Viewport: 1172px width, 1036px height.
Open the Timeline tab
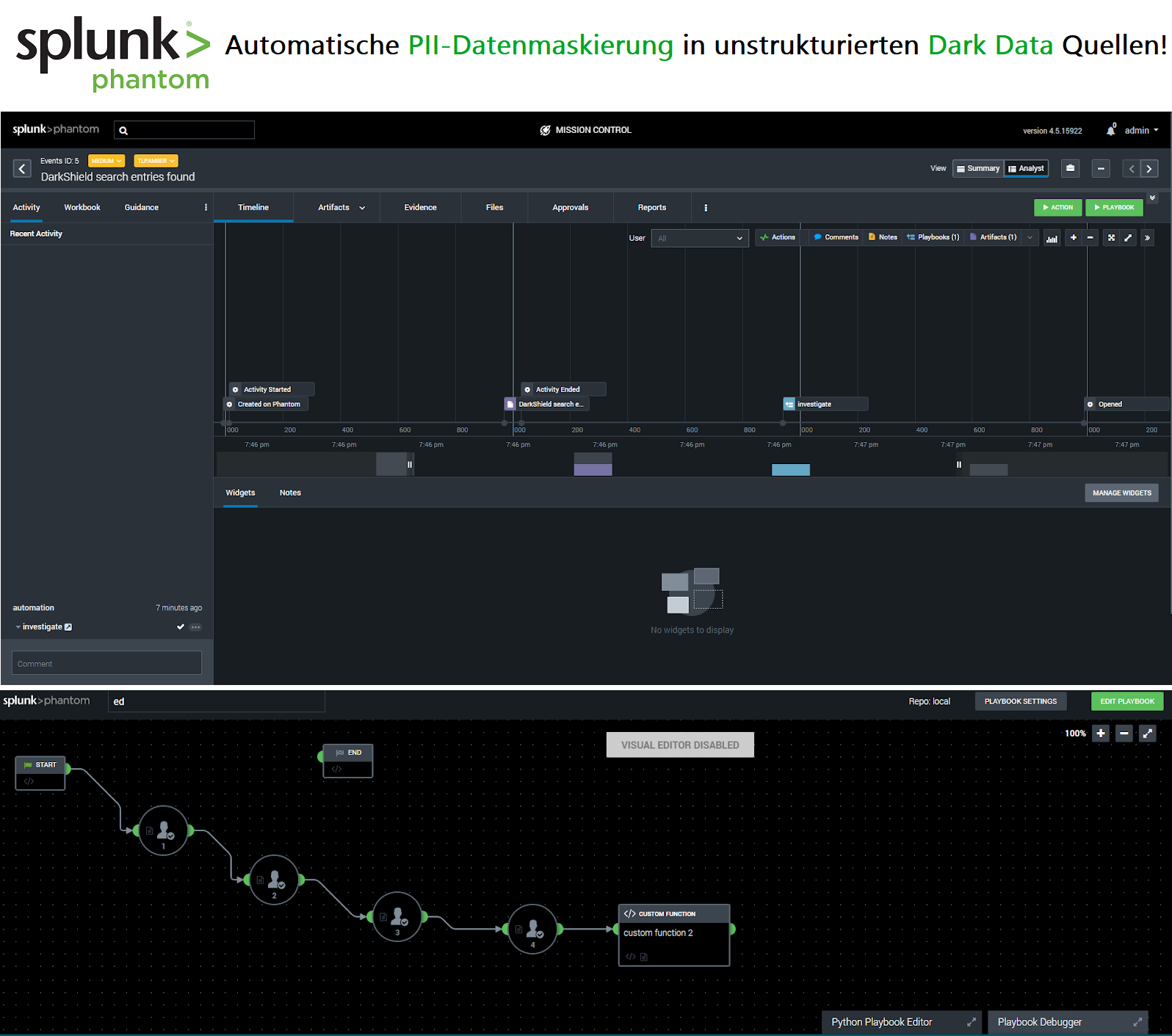(x=253, y=208)
